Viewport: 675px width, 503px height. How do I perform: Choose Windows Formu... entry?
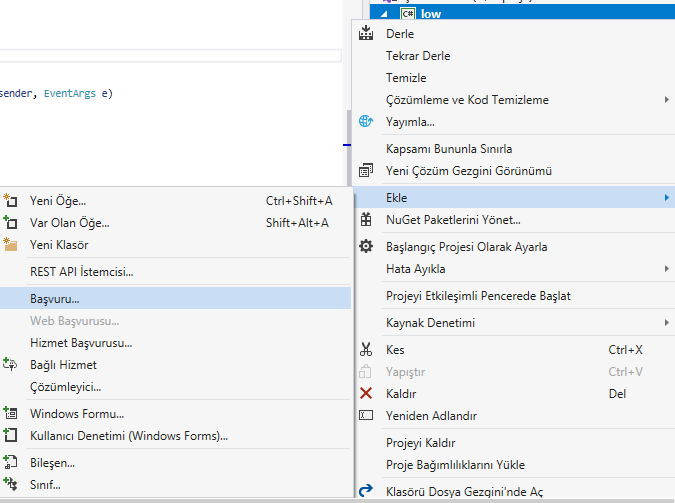click(175, 413)
